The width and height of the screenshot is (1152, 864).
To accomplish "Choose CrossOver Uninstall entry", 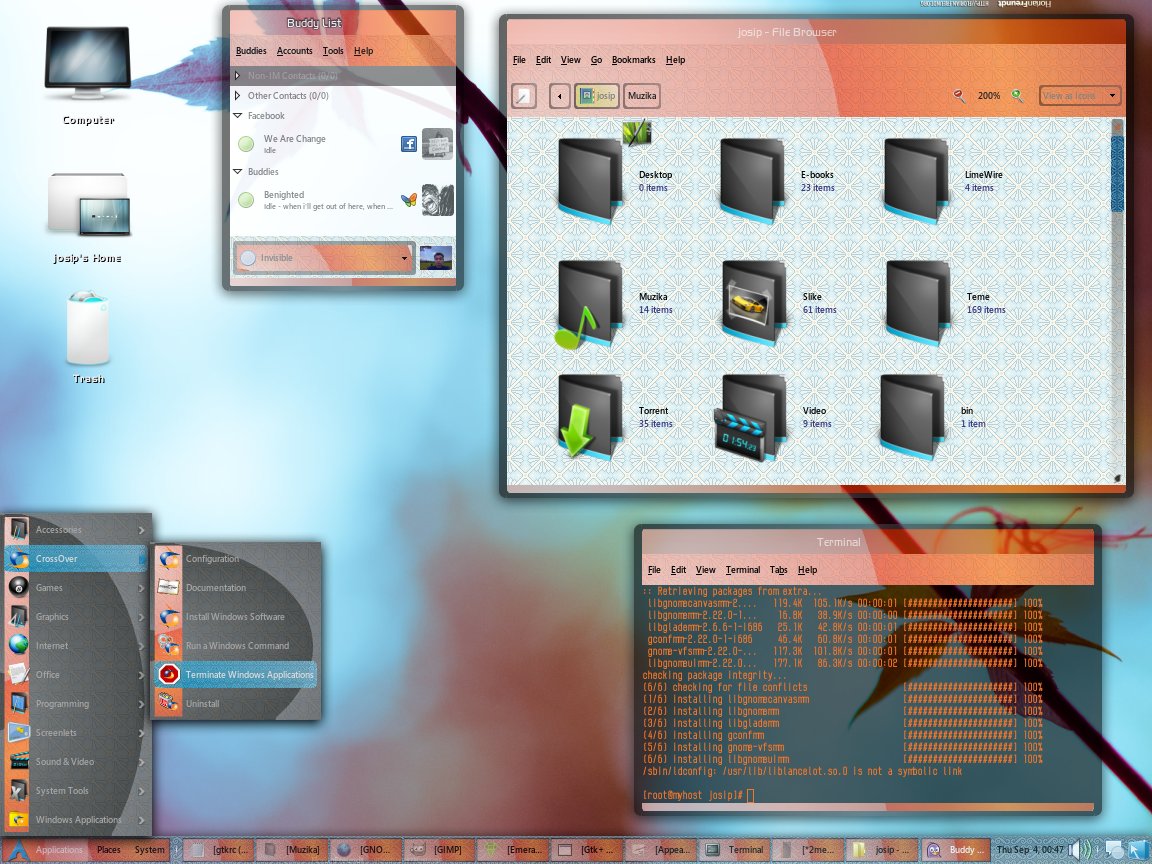I will click(236, 704).
